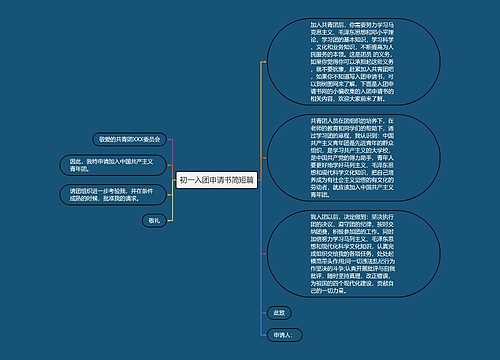Click the 申请人: node
500x360 pixels.
coord(285,335)
